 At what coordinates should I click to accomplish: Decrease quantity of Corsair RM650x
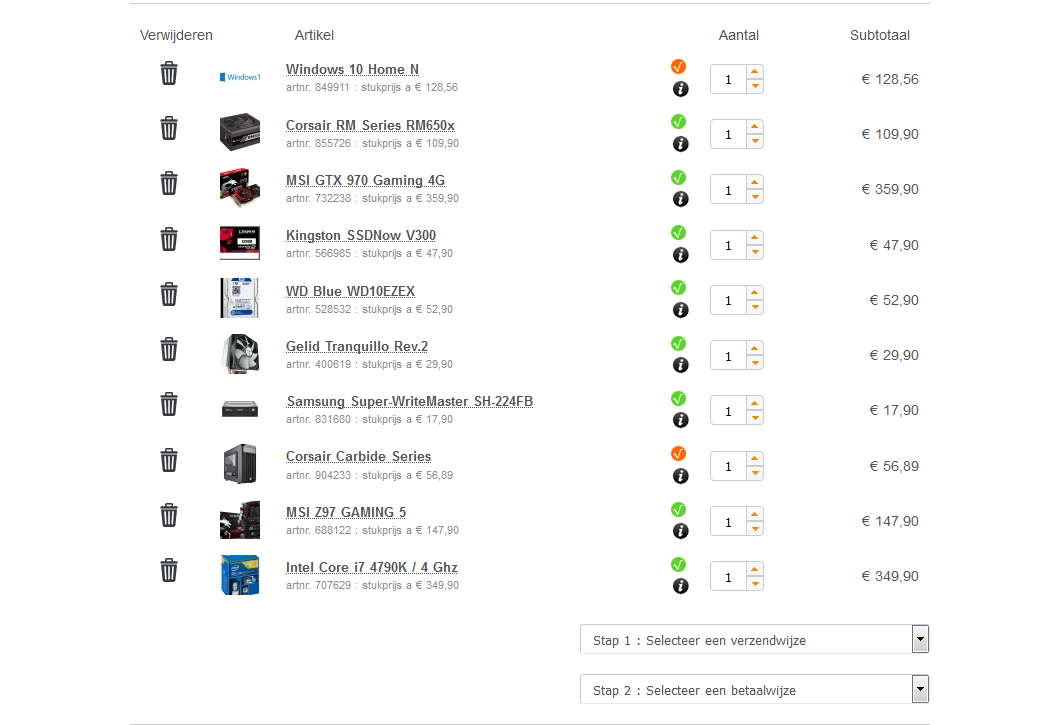[755, 141]
